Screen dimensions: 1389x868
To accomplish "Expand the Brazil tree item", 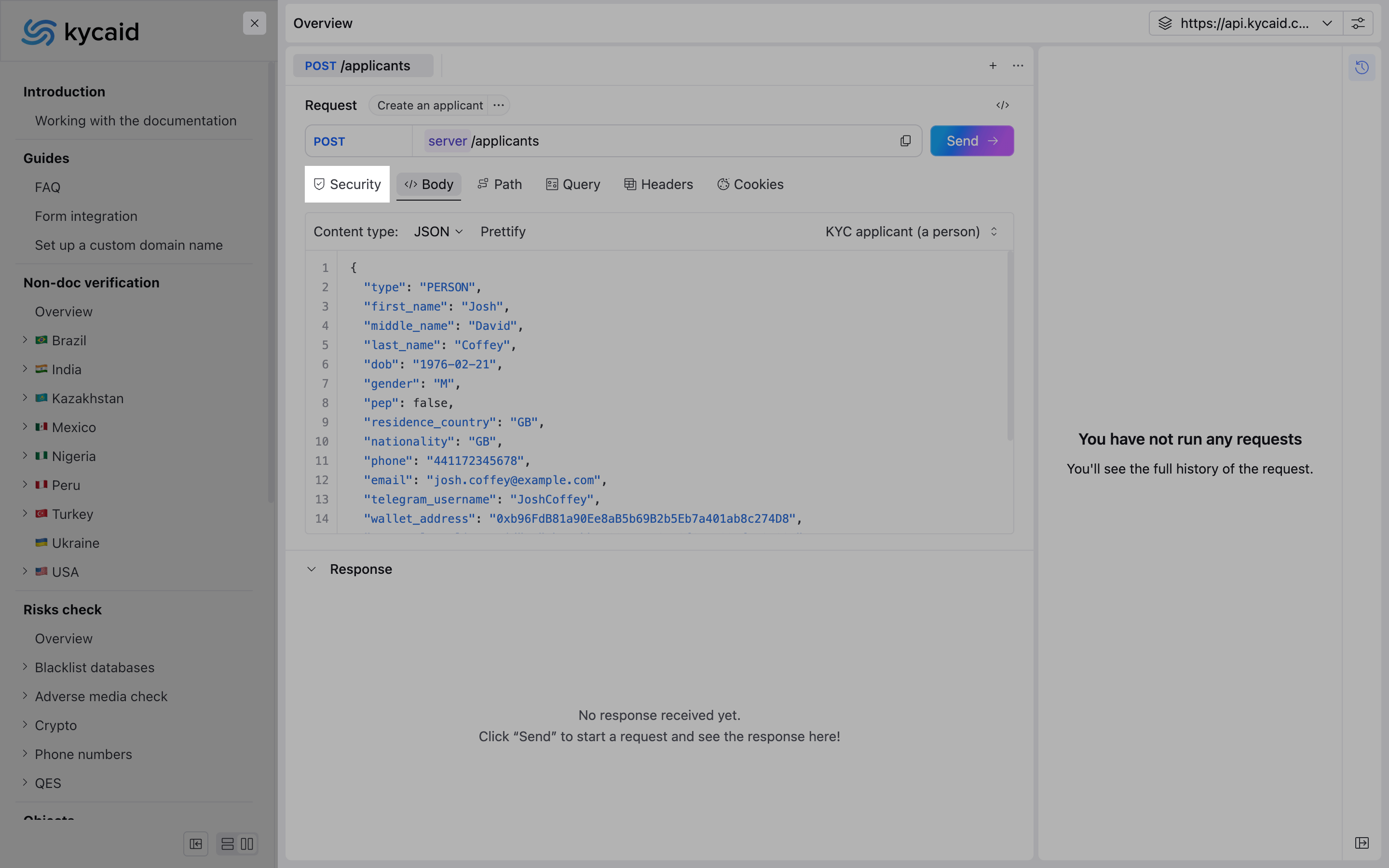I will coord(25,340).
